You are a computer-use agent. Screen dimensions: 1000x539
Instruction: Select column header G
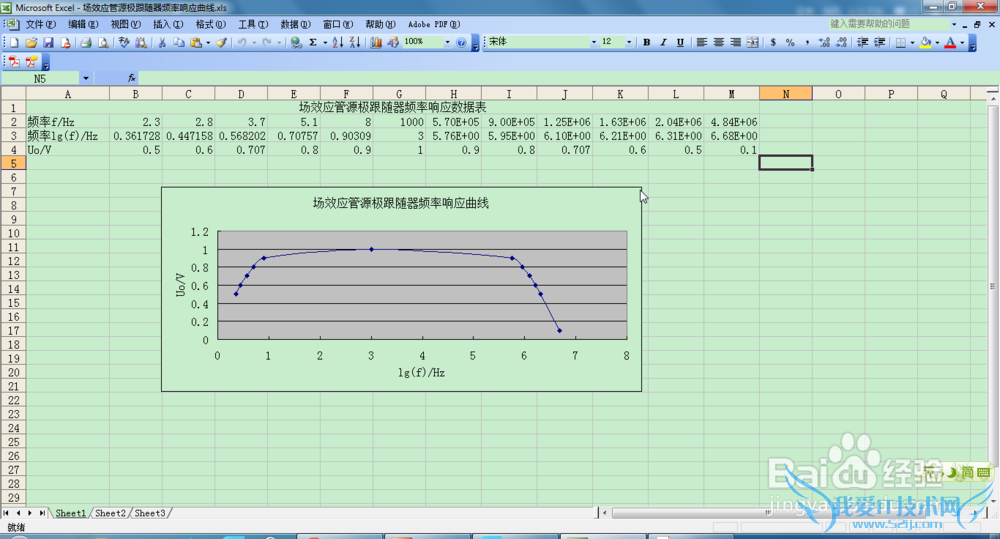[400, 94]
